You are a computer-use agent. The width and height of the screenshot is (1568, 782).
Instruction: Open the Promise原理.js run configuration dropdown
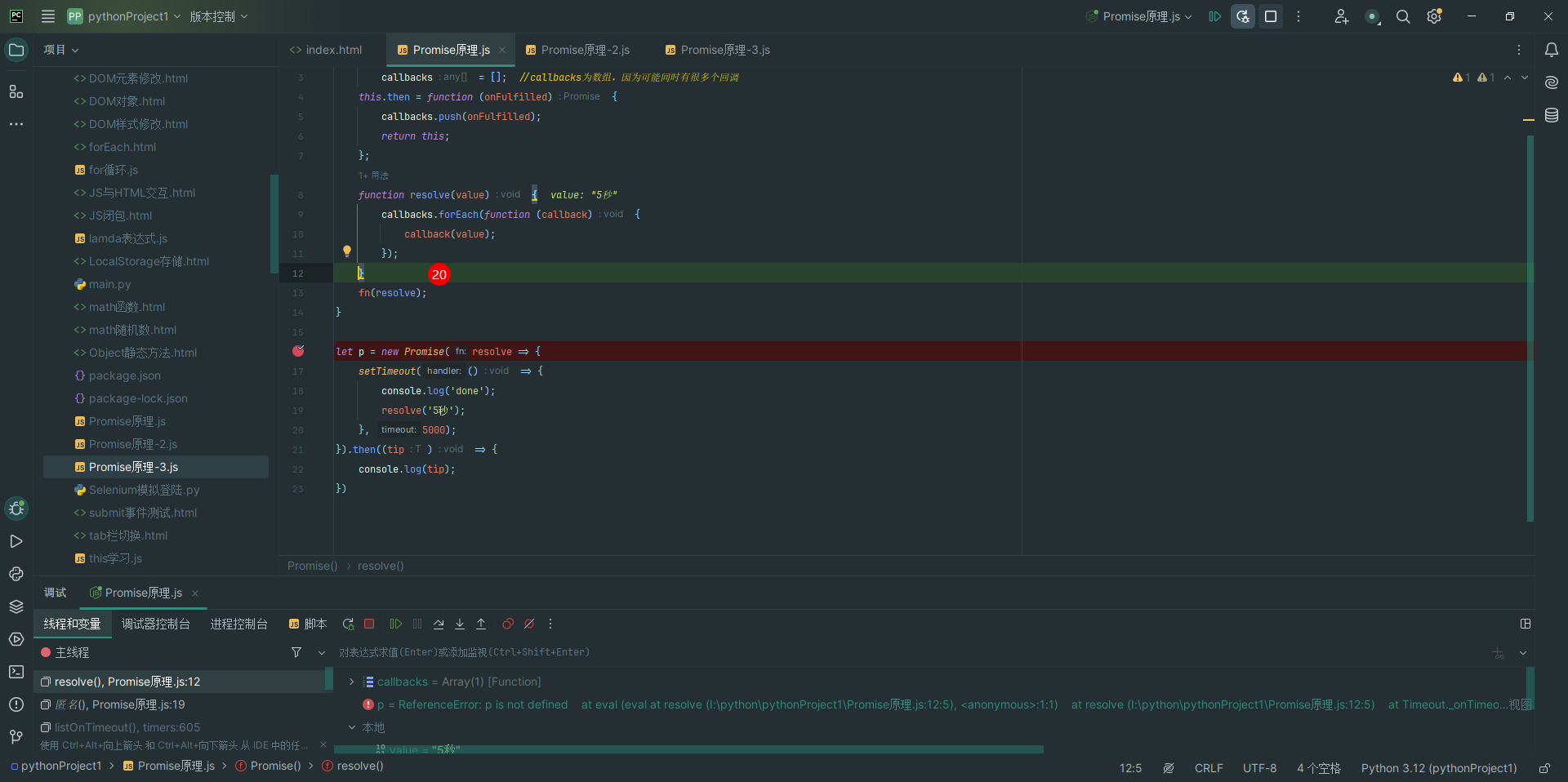(1139, 16)
